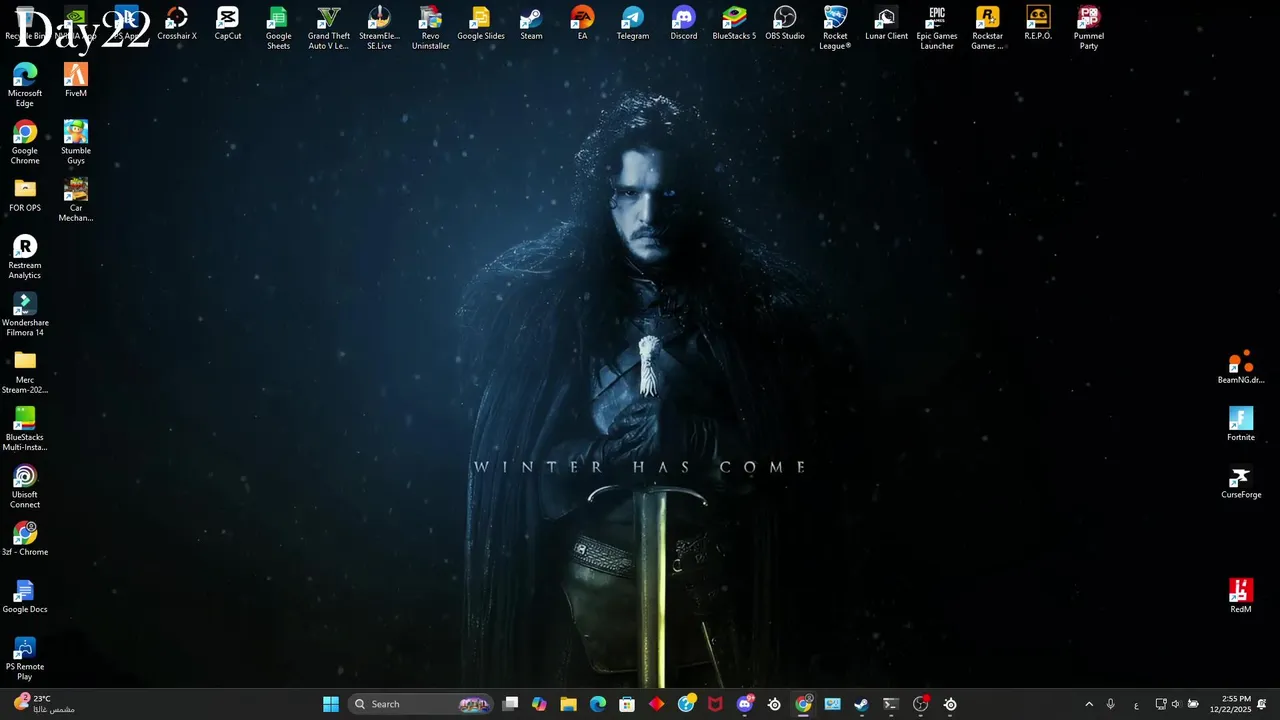Screen dimensions: 1280x720
Task: Open McAfee from the taskbar
Action: point(715,704)
